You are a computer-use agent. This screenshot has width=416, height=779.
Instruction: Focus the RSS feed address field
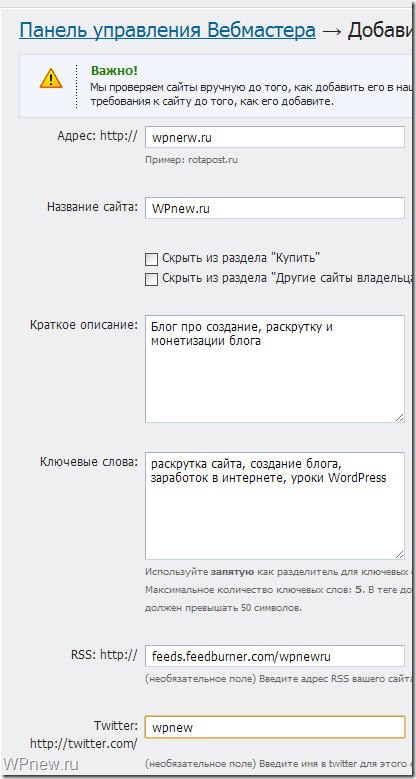coord(275,656)
